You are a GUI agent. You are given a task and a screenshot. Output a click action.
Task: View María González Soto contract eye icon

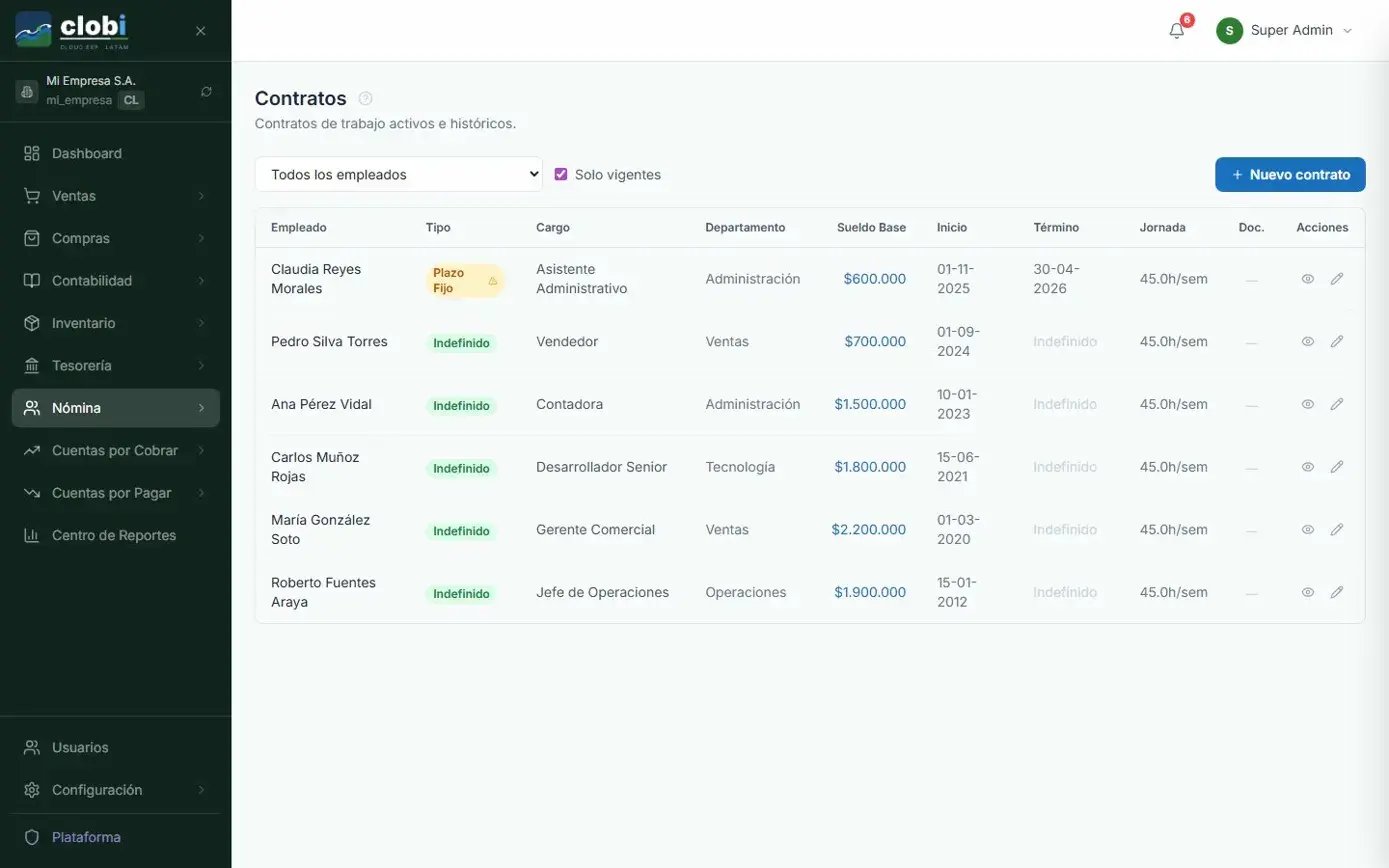pyautogui.click(x=1307, y=530)
